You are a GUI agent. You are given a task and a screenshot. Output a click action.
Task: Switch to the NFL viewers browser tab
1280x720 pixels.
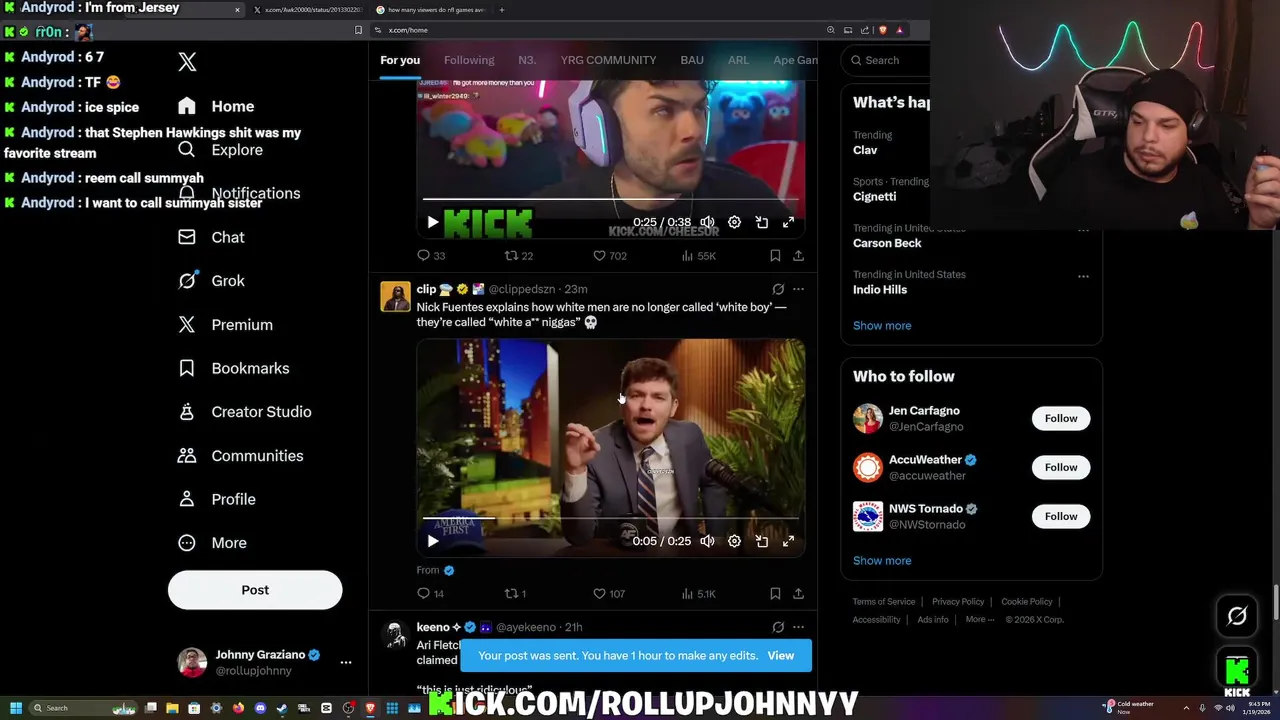pyautogui.click(x=431, y=10)
